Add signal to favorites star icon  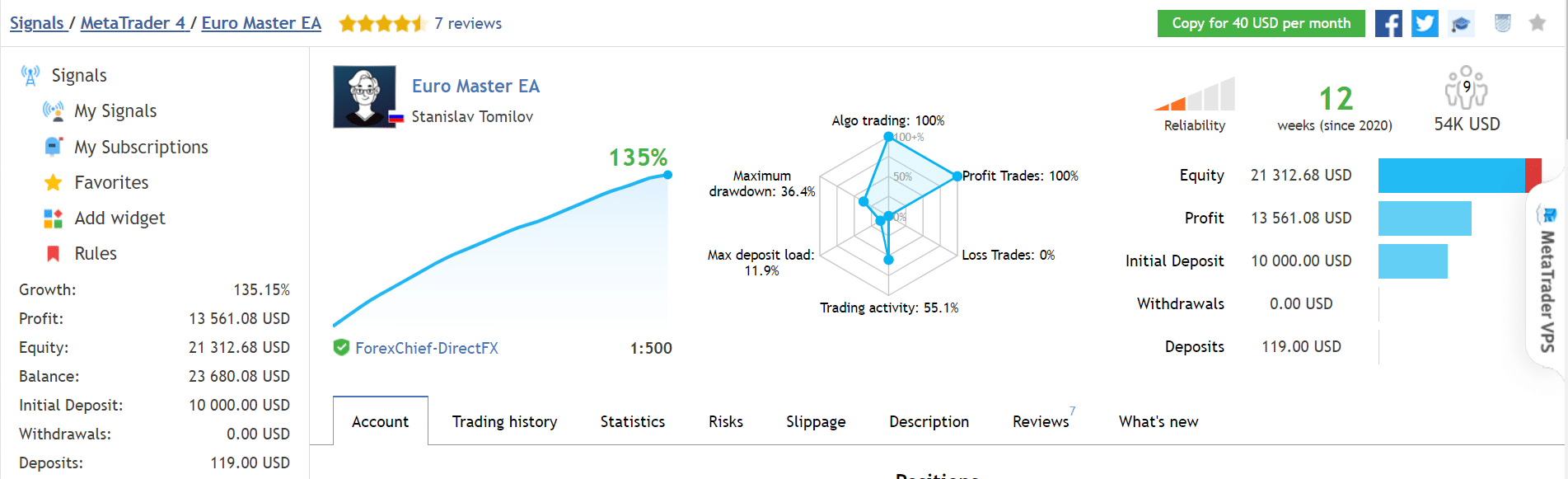pyautogui.click(x=1538, y=23)
